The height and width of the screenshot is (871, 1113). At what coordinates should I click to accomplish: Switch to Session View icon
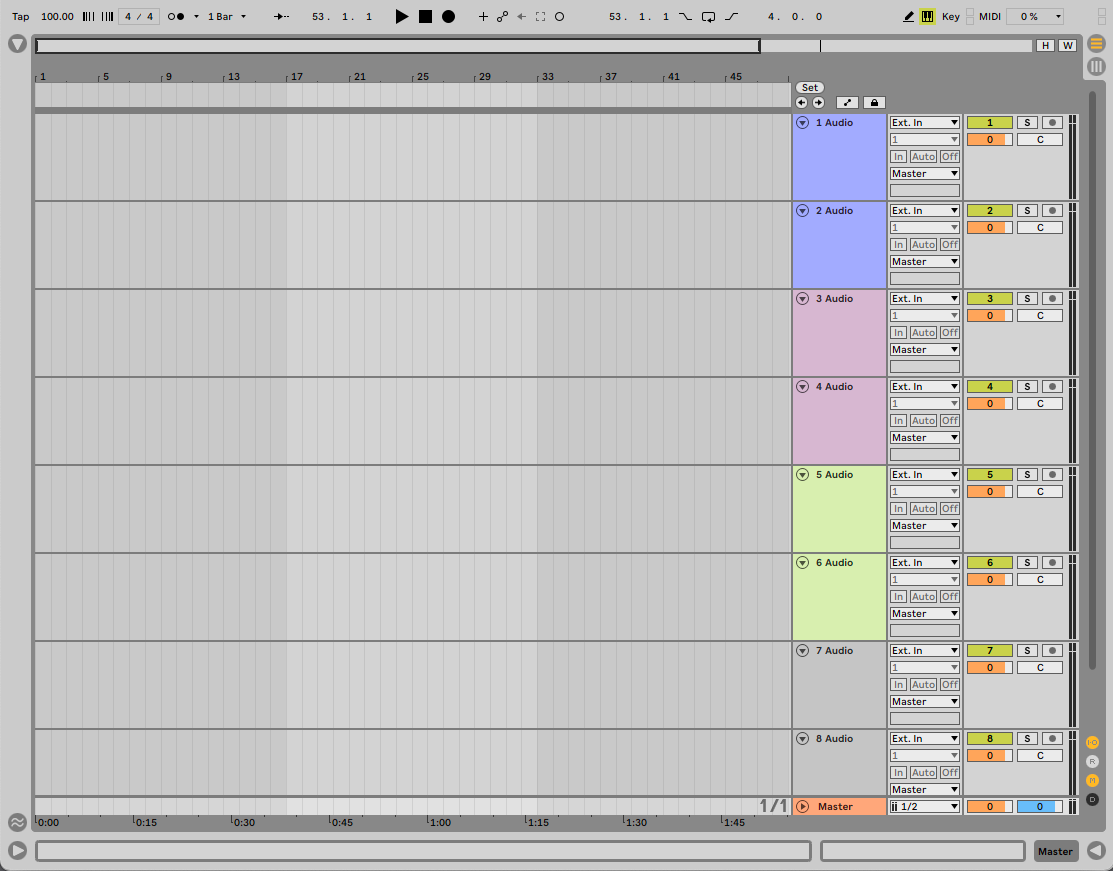point(1096,66)
